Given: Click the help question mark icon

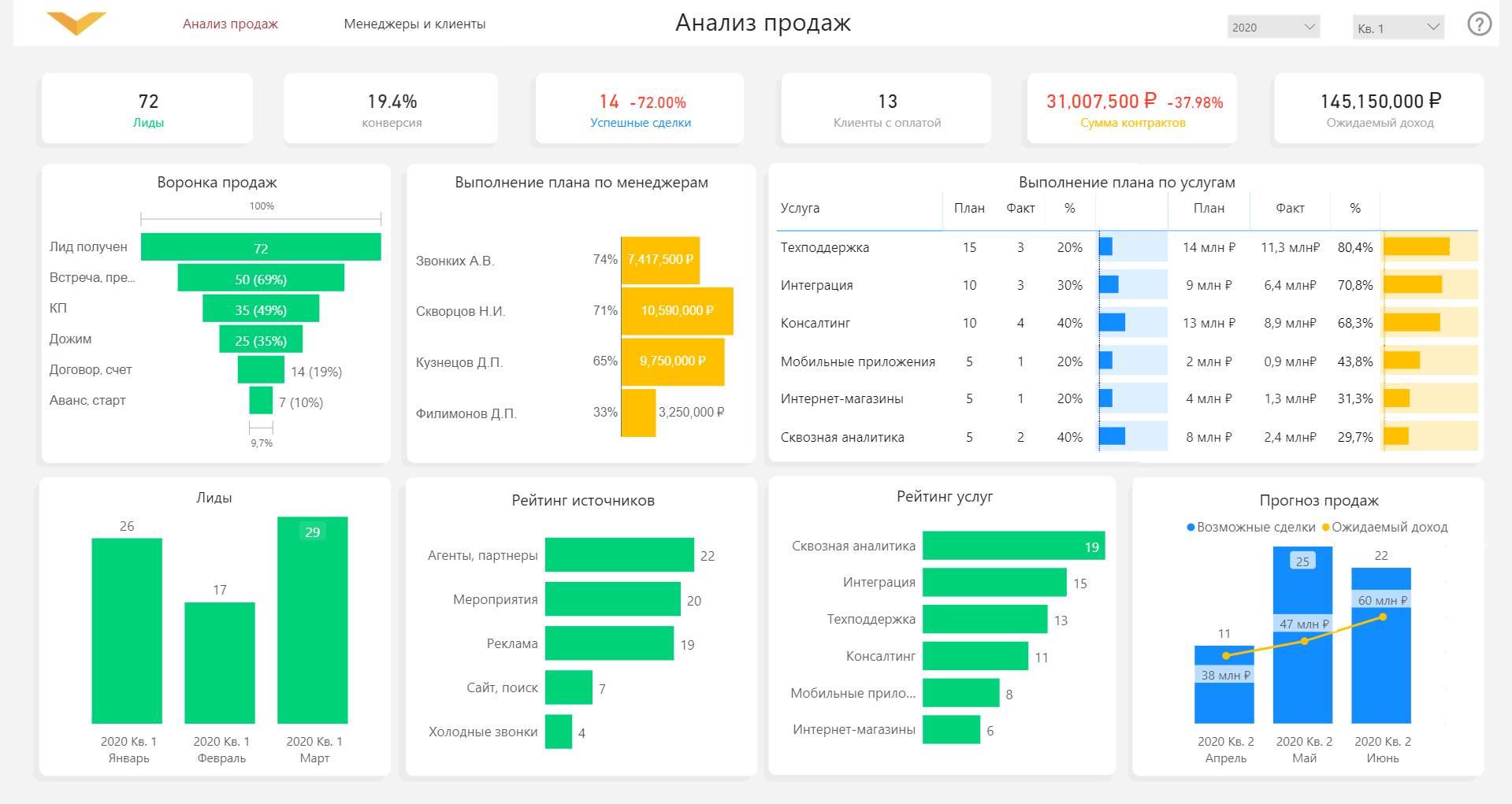Looking at the screenshot, I should click(1479, 24).
